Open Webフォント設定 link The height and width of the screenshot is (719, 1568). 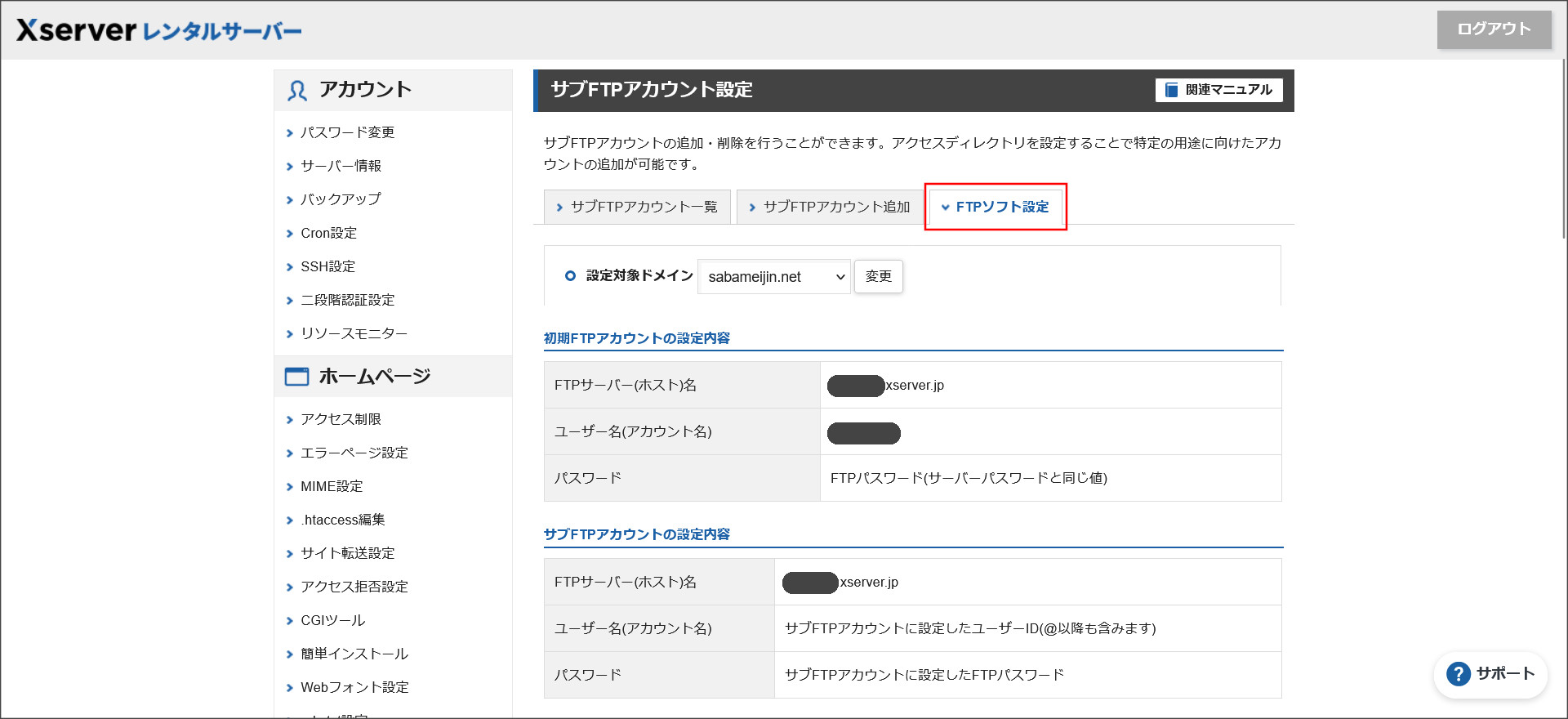pos(354,687)
